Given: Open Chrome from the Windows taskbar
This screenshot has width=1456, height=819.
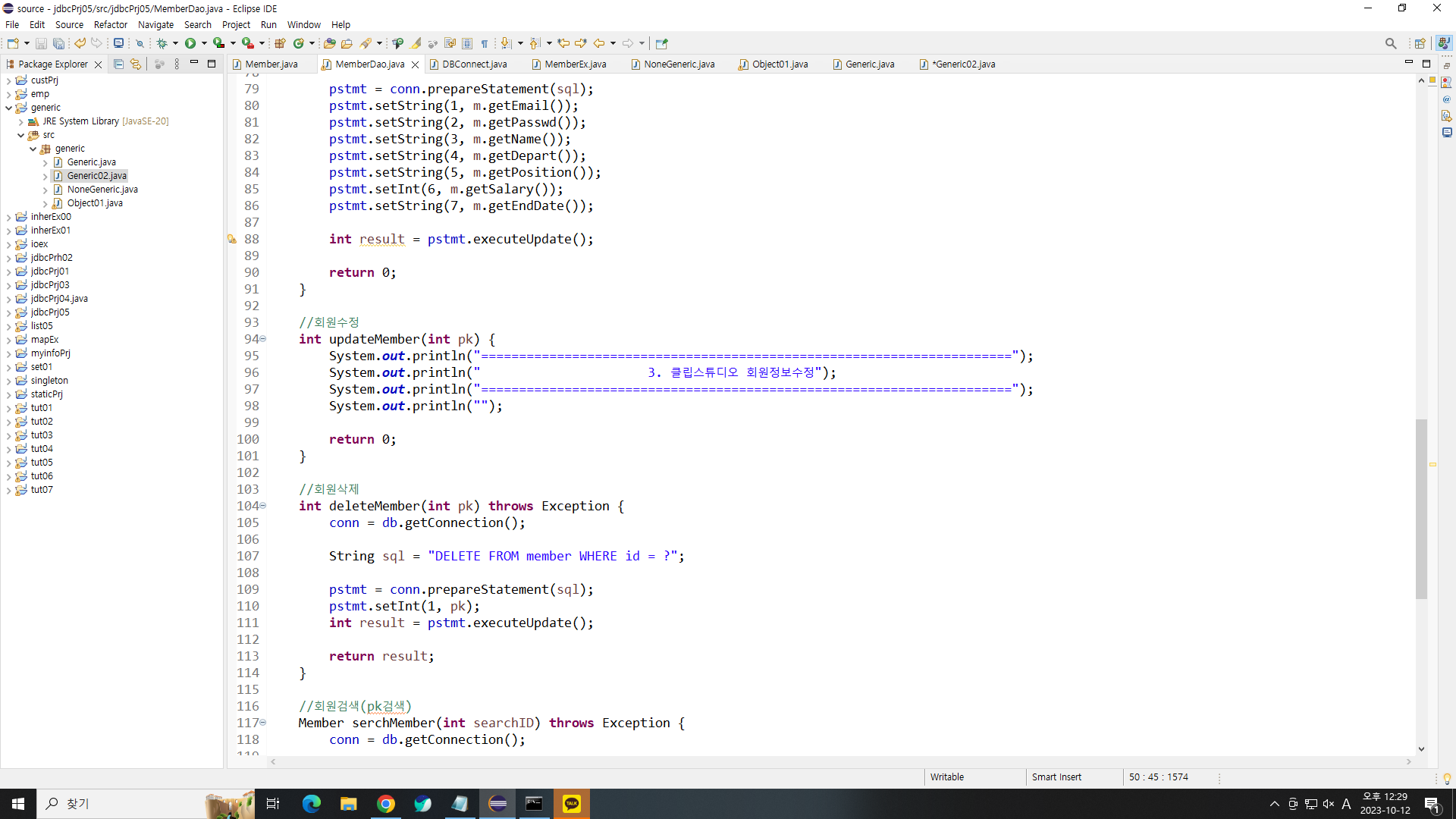Looking at the screenshot, I should [386, 804].
